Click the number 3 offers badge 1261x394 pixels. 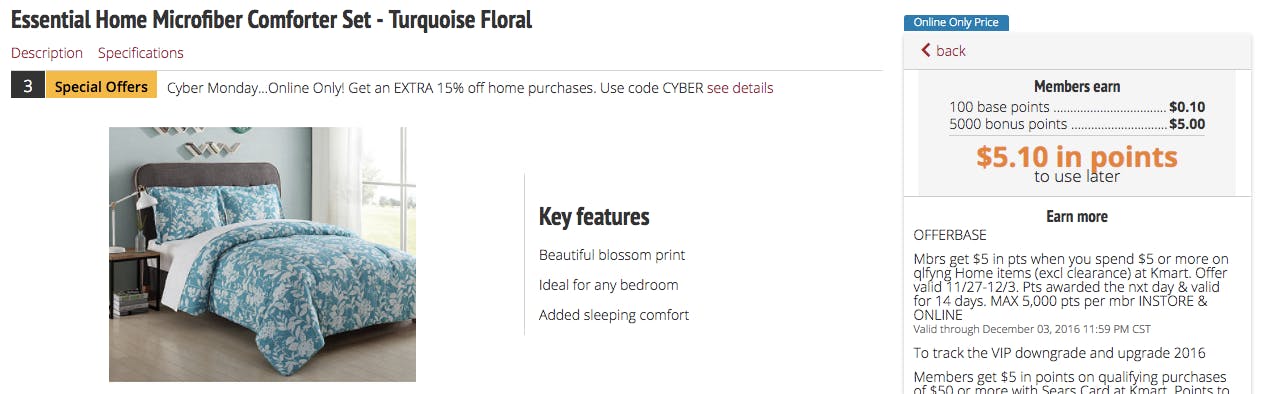28,87
